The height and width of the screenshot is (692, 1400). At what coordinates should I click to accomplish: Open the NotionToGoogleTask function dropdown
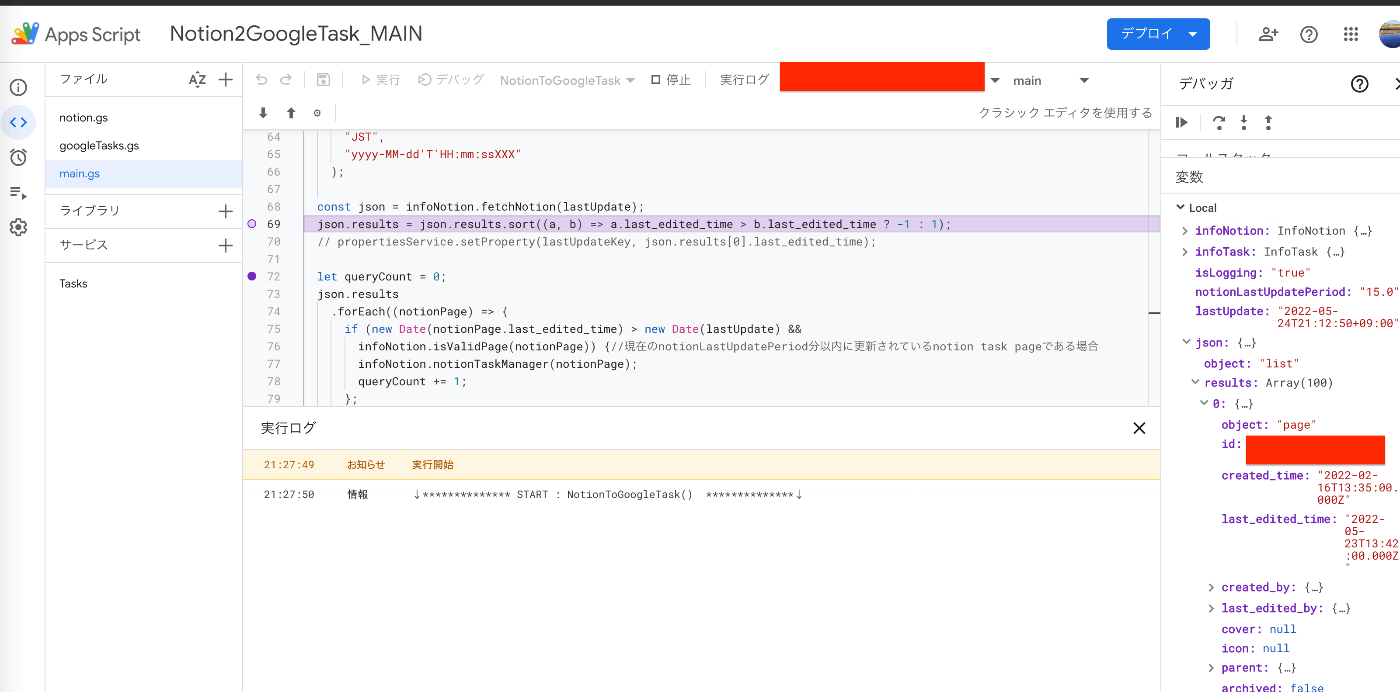(x=568, y=80)
